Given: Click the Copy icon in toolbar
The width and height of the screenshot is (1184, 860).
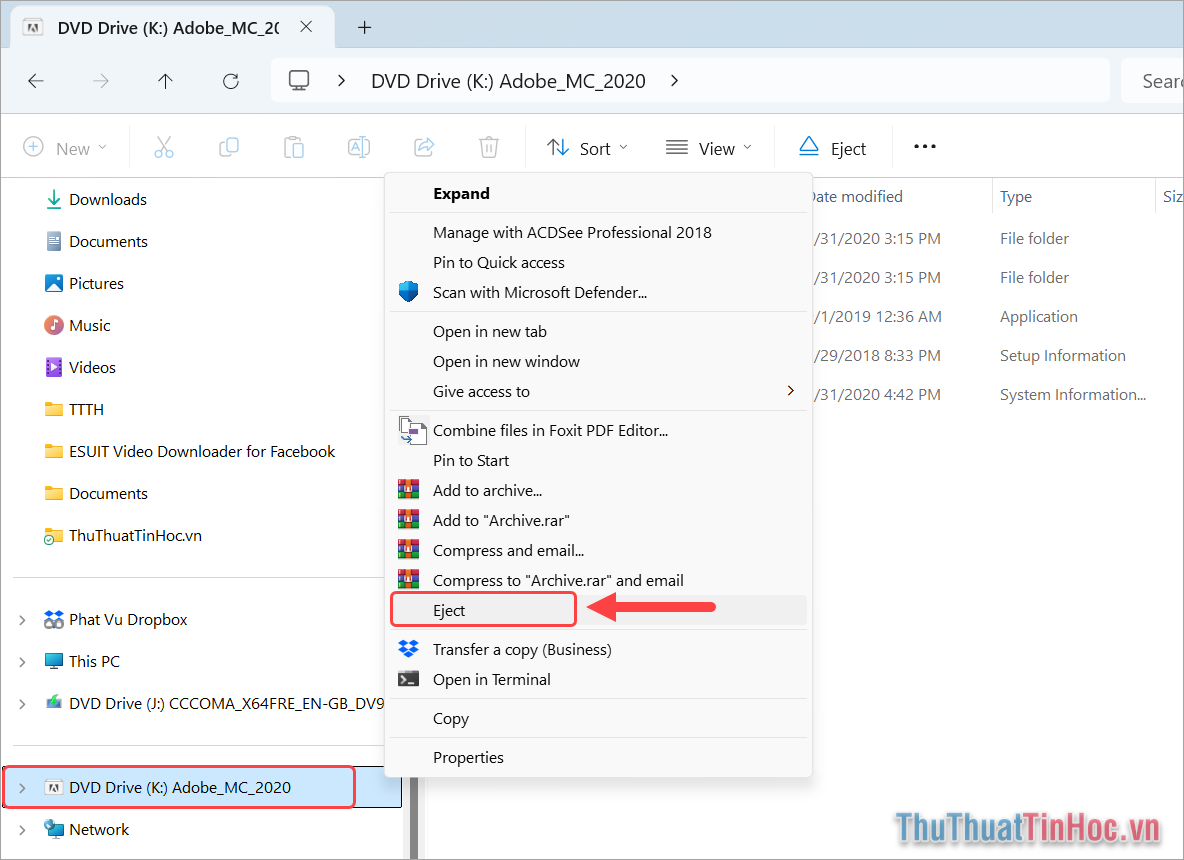Looking at the screenshot, I should pos(229,147).
